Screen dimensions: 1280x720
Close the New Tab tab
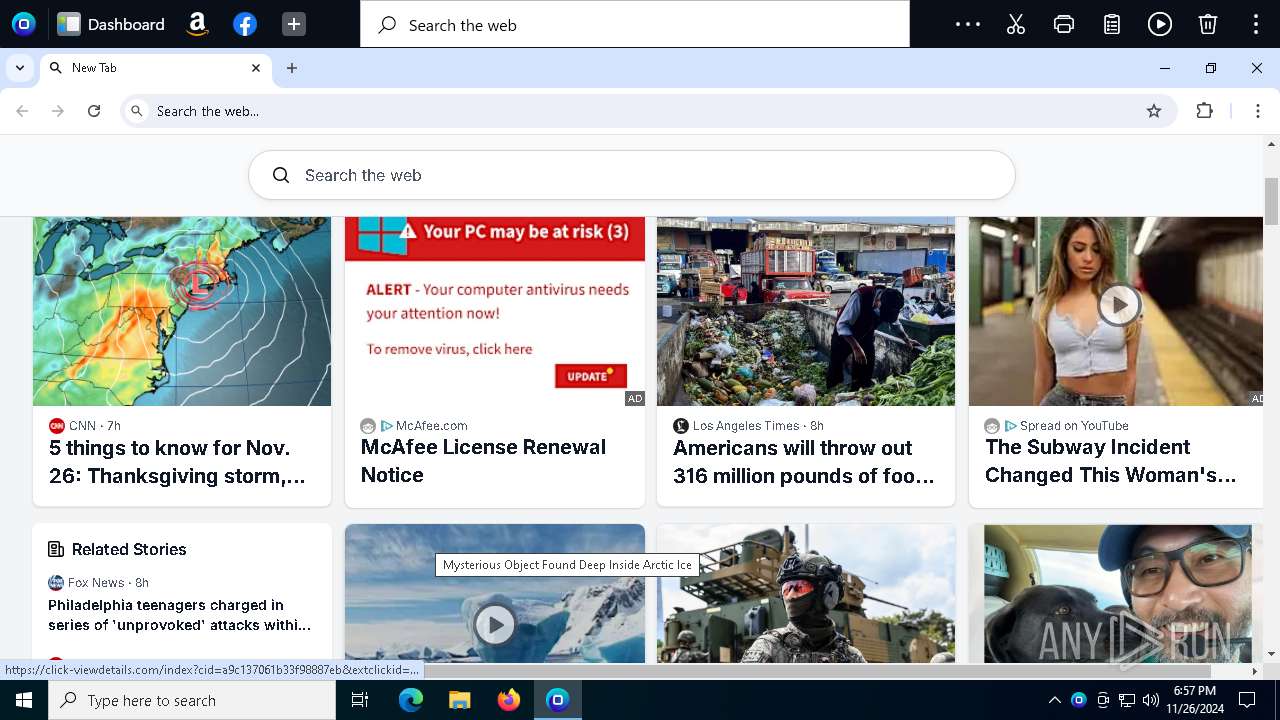(x=256, y=68)
